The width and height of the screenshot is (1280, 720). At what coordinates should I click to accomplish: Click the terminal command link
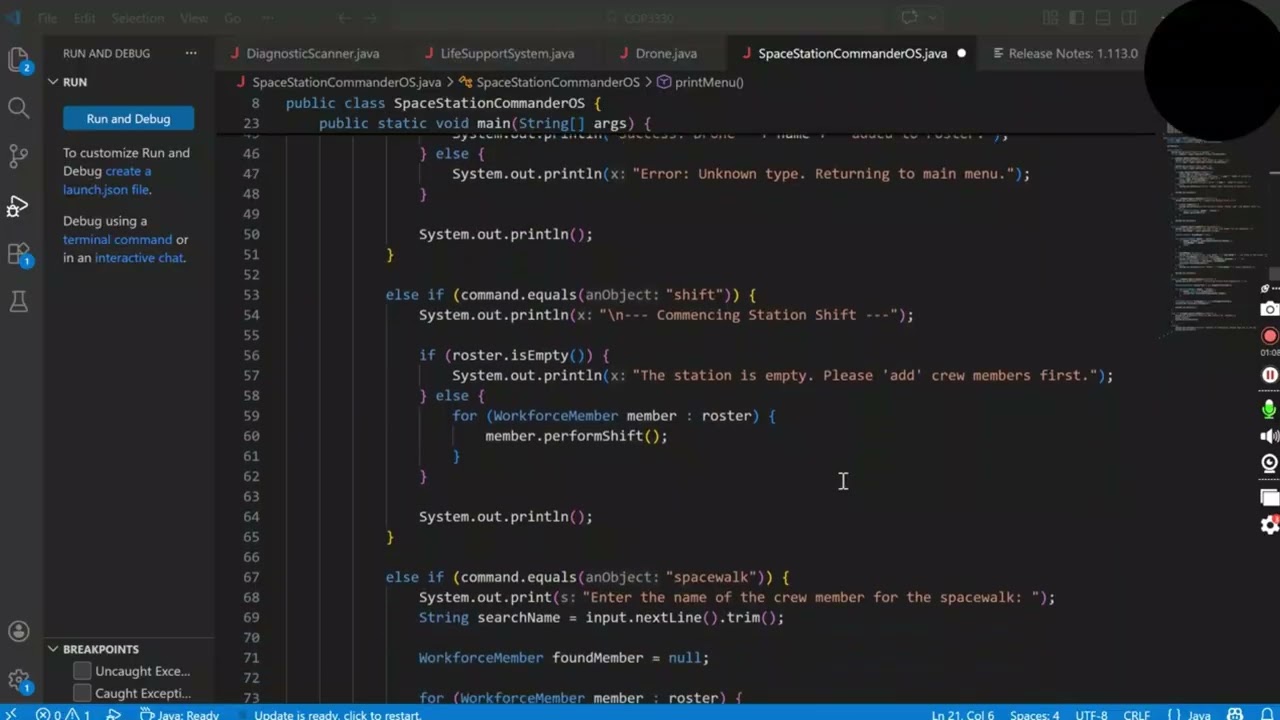coord(117,239)
